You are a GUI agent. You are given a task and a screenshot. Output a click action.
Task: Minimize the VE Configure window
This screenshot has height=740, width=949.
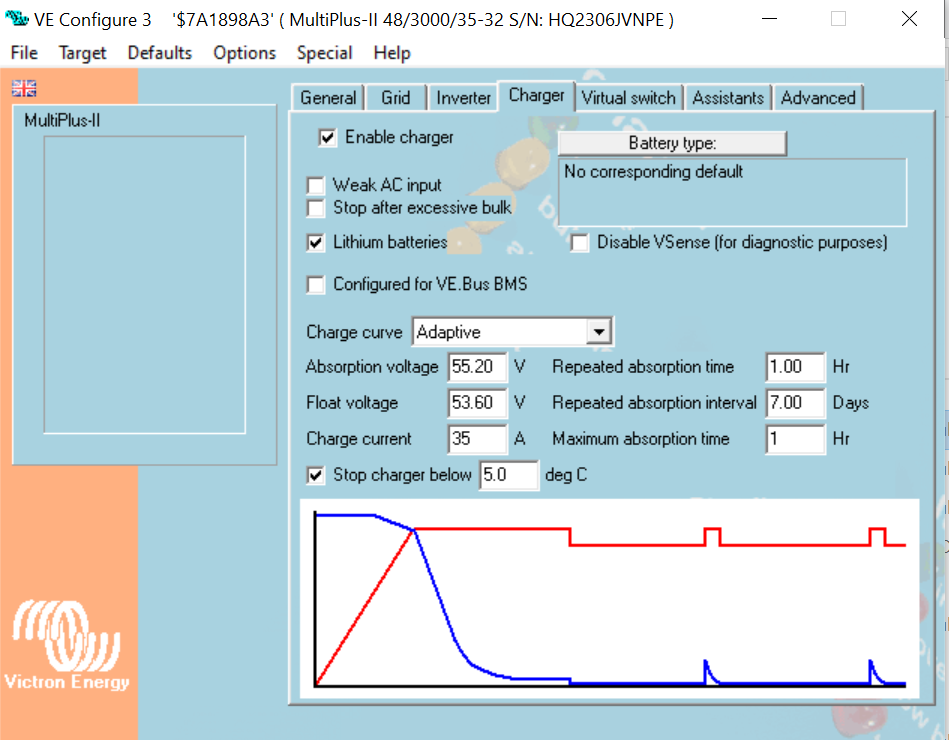pyautogui.click(x=769, y=19)
